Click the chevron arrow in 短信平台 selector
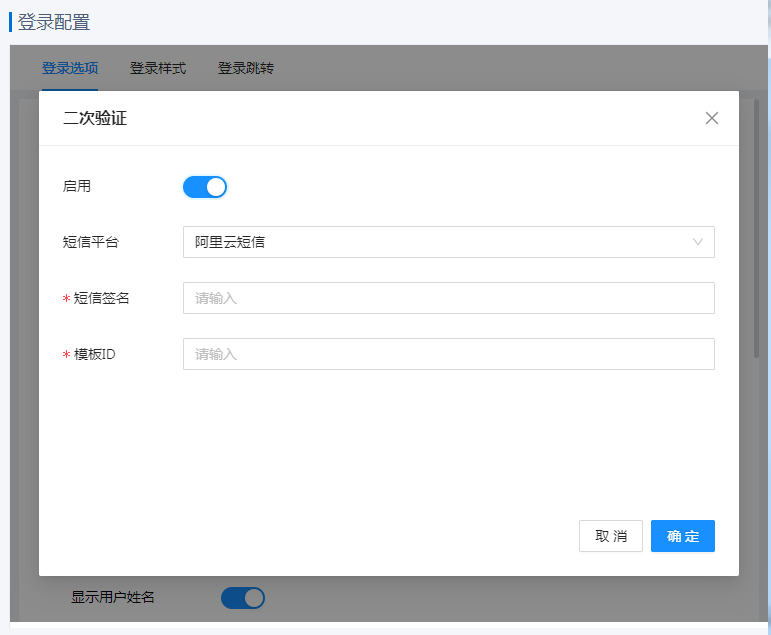 point(698,242)
